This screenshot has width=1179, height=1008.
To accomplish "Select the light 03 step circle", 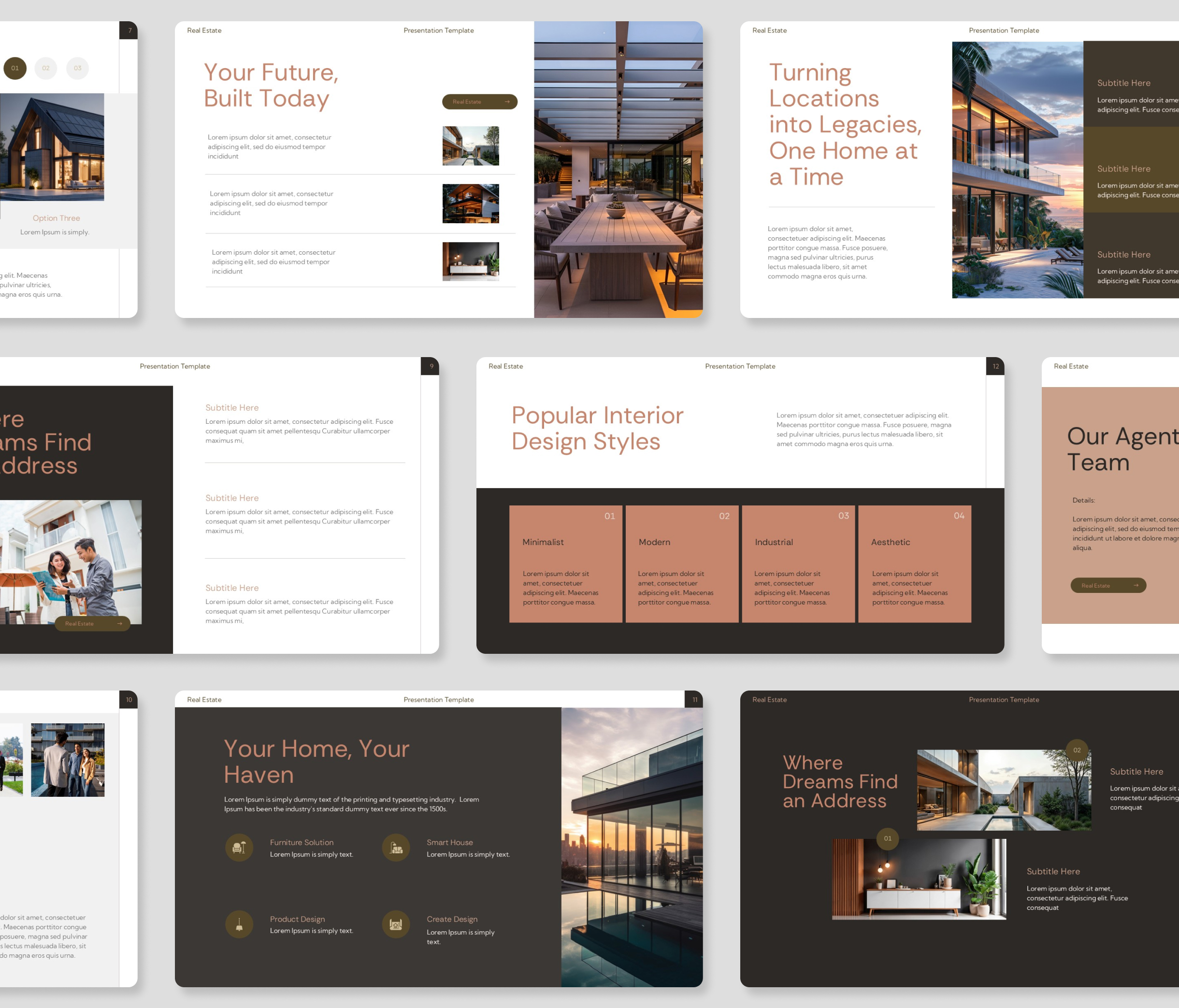I will point(77,68).
